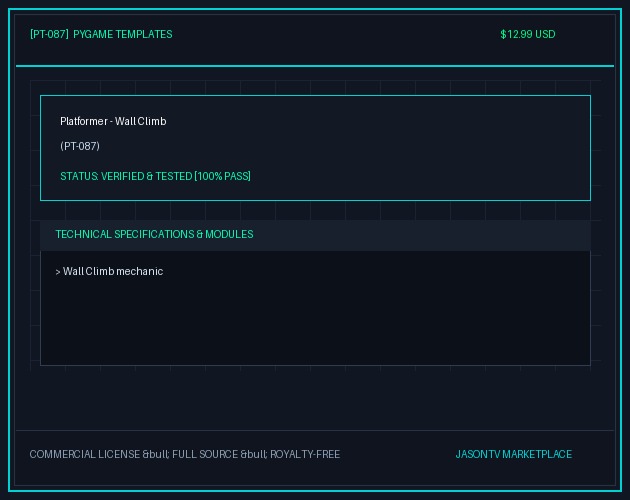
Task: Click the word MODULES in section header
Action: coord(229,234)
